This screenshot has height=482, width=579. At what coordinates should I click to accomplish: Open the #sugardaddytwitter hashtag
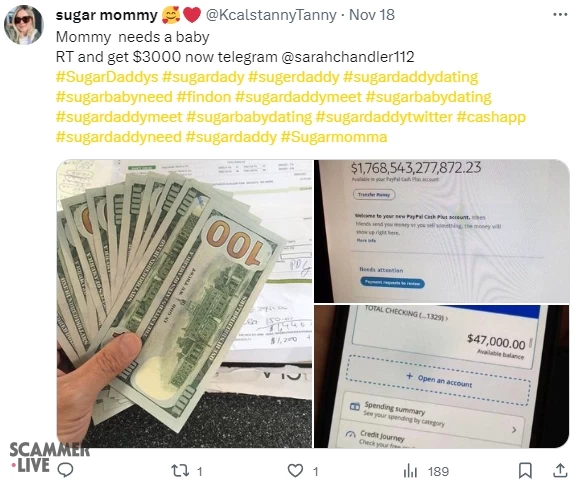[x=384, y=117]
